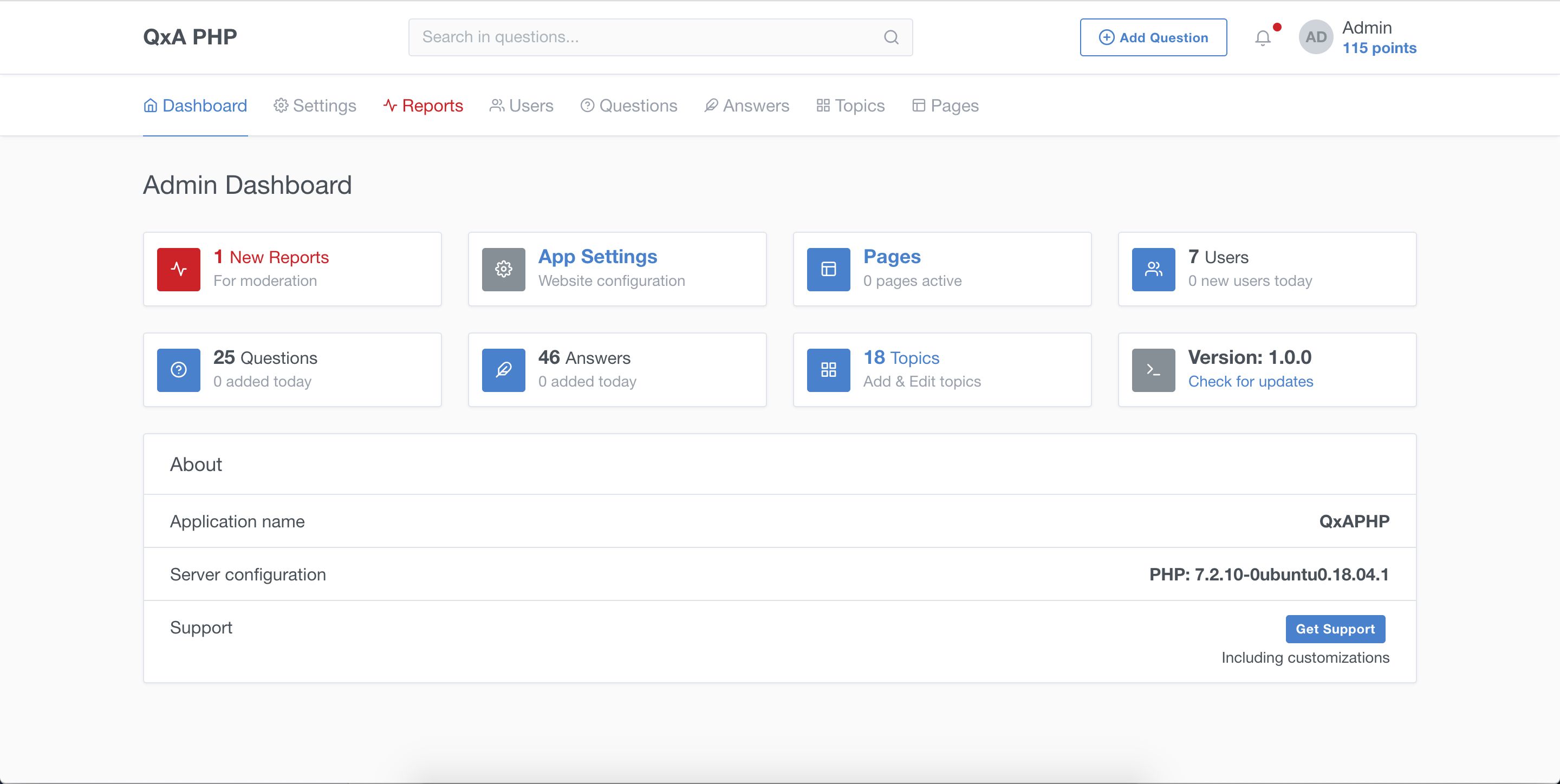Click the blue Users people icon
Image resolution: width=1560 pixels, height=784 pixels.
tap(1154, 270)
